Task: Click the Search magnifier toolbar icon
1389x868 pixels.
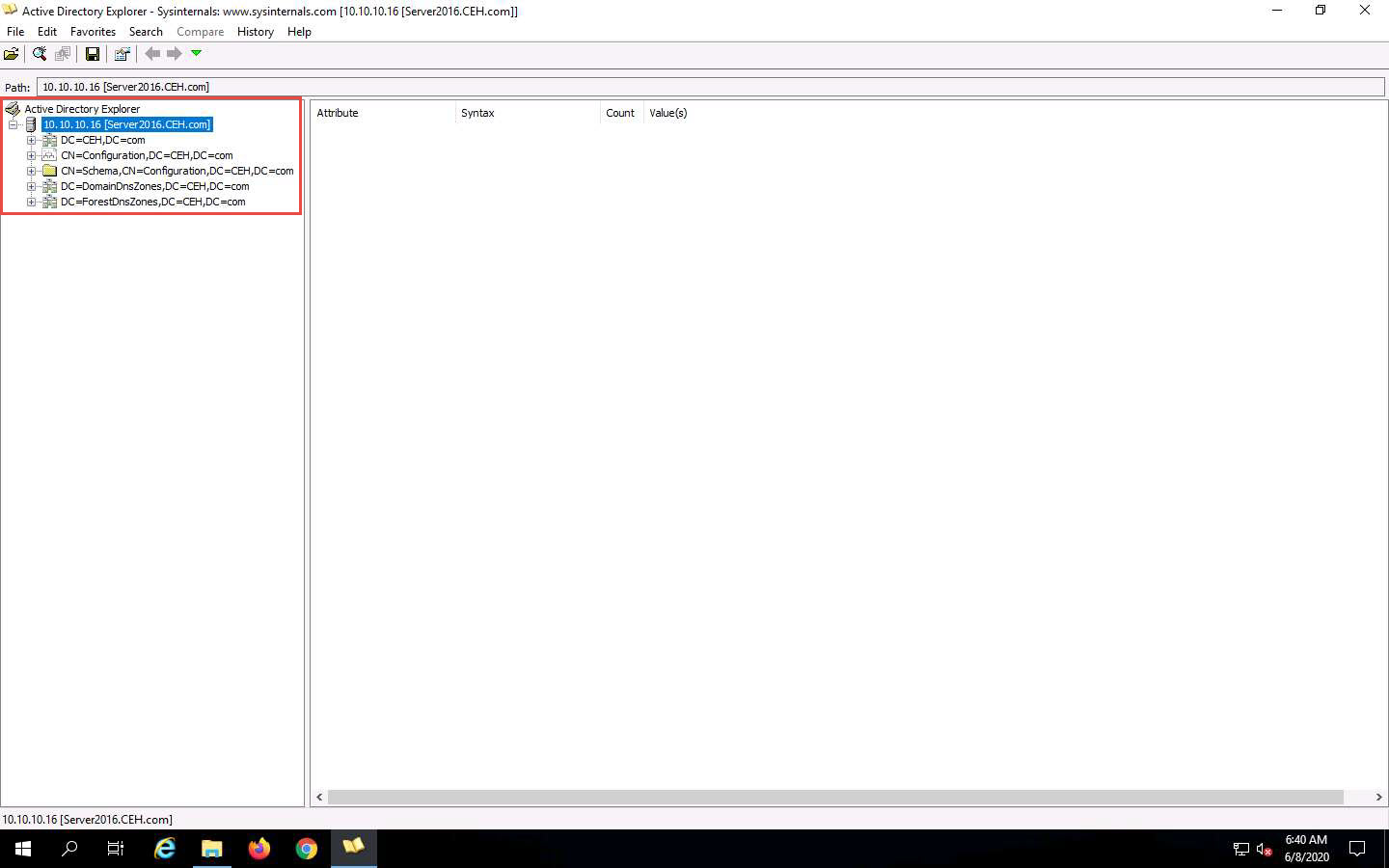Action: tap(40, 54)
